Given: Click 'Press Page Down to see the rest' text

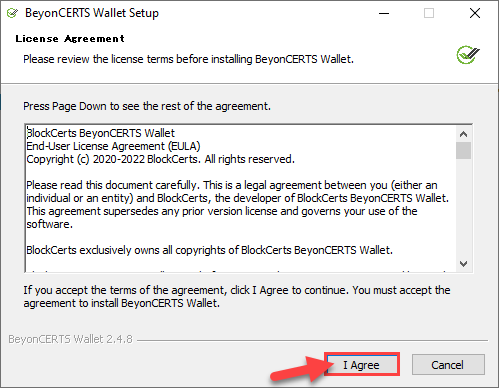Looking at the screenshot, I should (147, 106).
